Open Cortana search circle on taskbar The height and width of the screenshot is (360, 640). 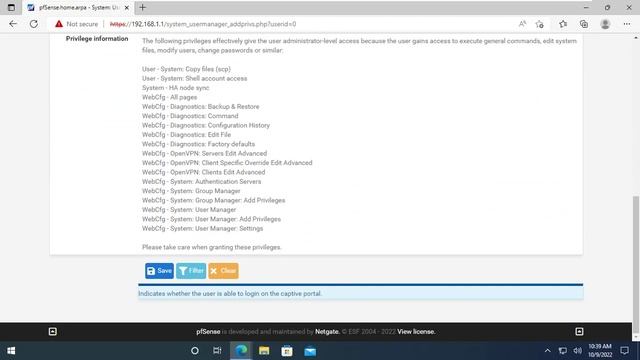[x=195, y=351]
